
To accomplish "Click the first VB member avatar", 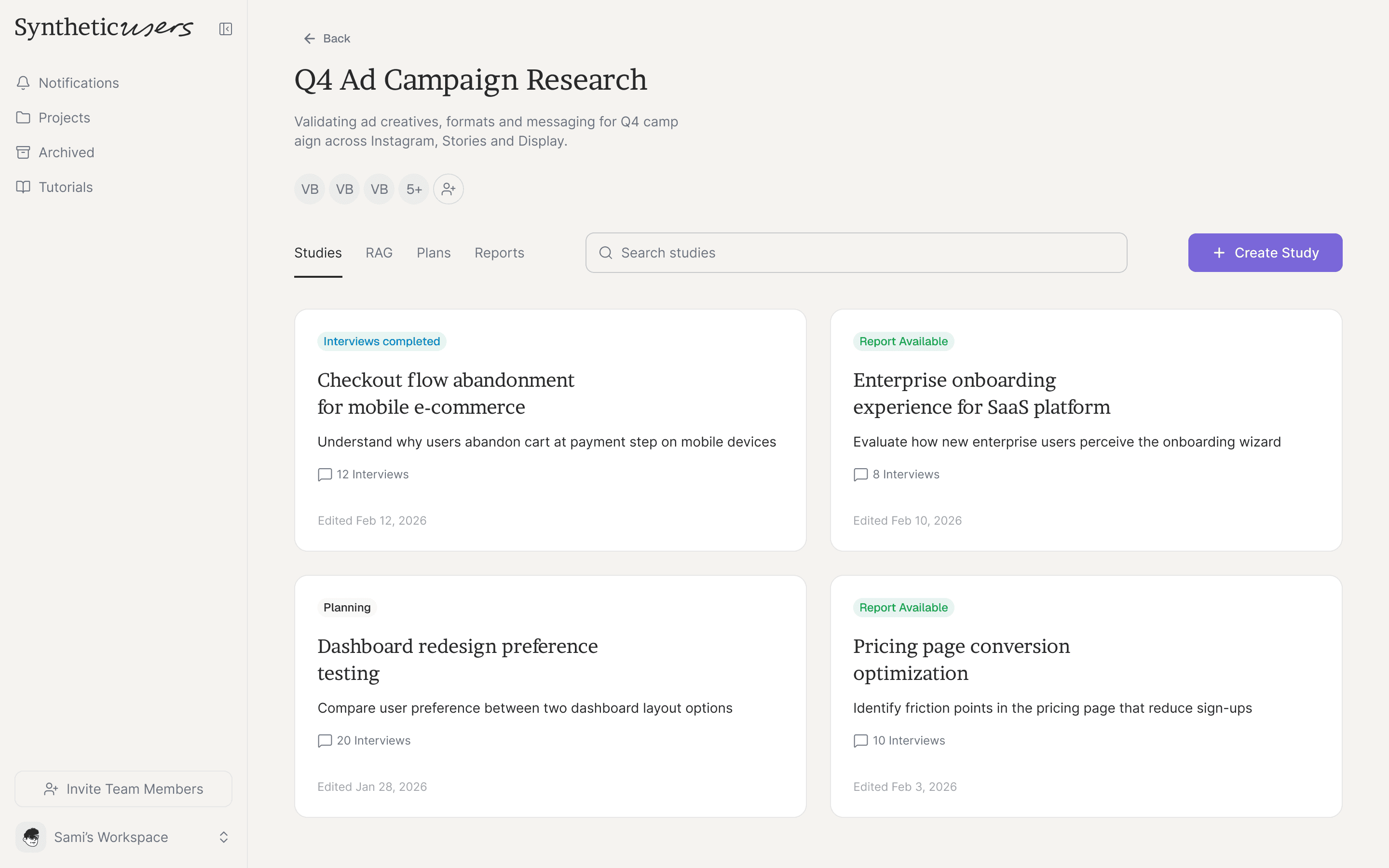I will click(309, 189).
